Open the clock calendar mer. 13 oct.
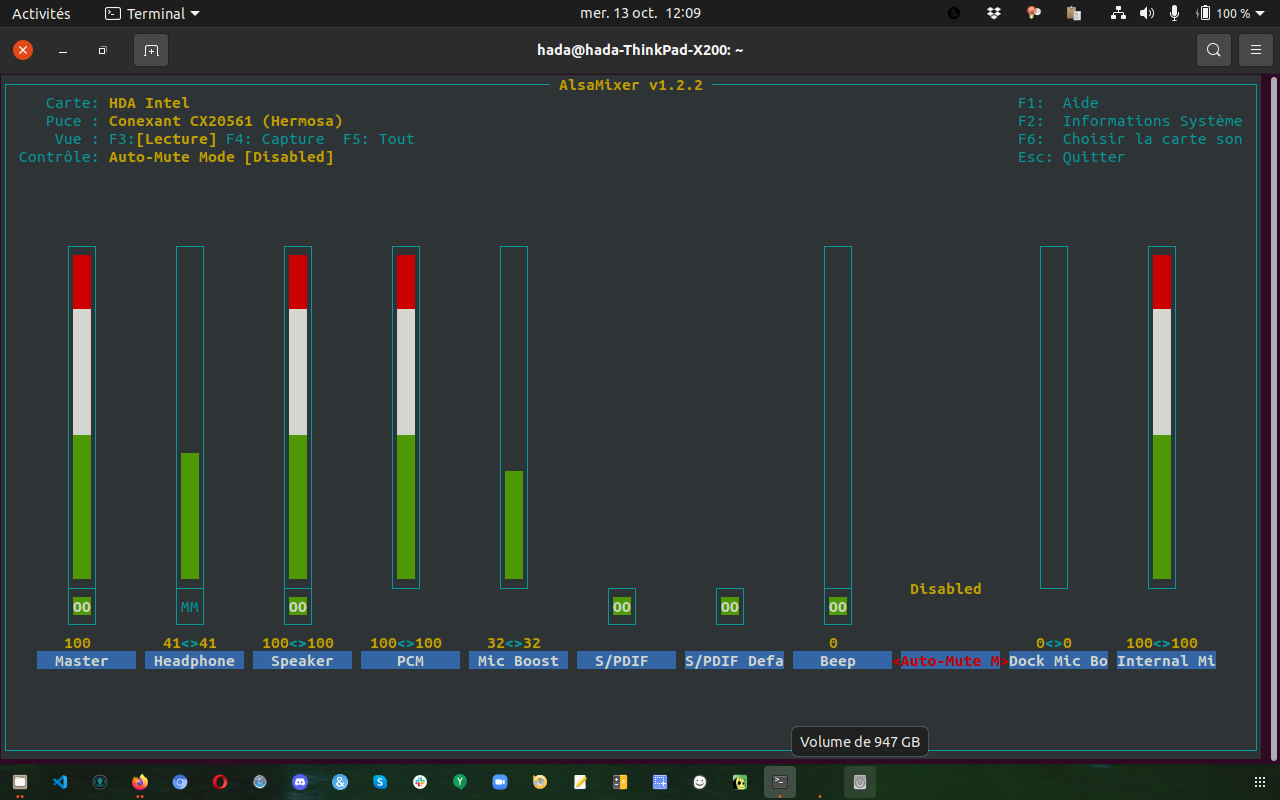The height and width of the screenshot is (800, 1280). pos(640,13)
